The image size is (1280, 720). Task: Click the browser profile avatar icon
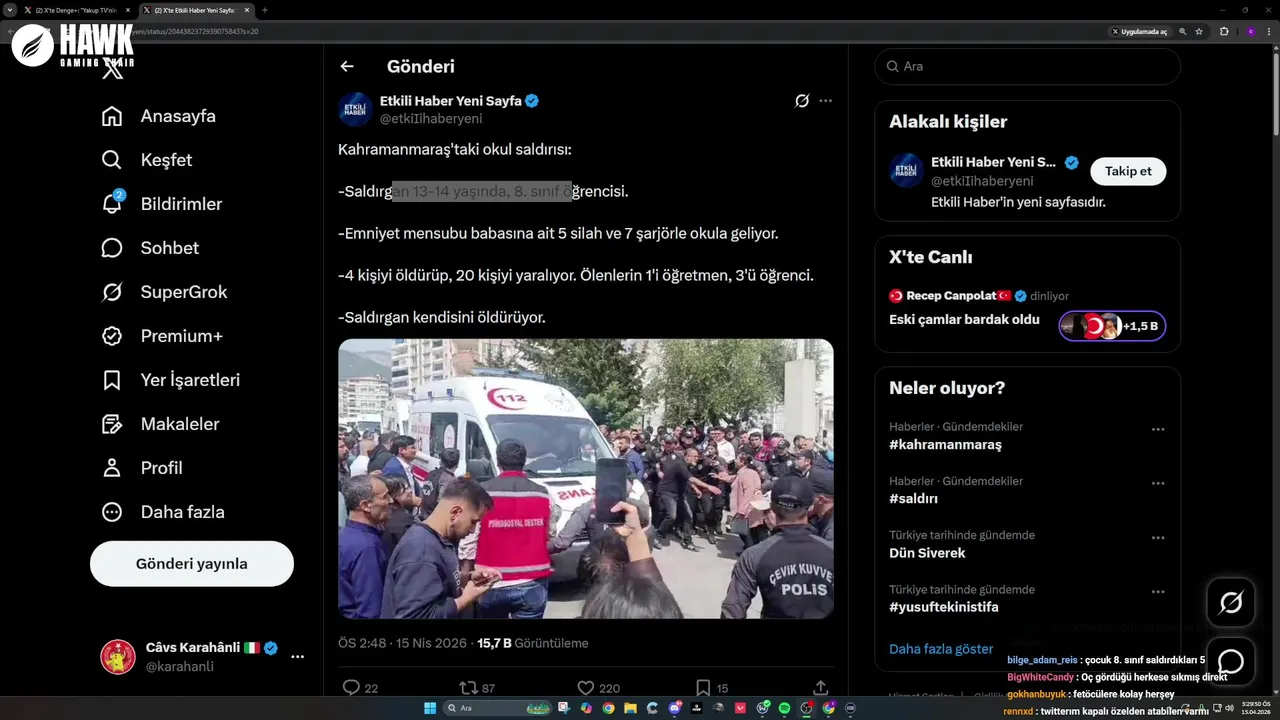click(1250, 31)
